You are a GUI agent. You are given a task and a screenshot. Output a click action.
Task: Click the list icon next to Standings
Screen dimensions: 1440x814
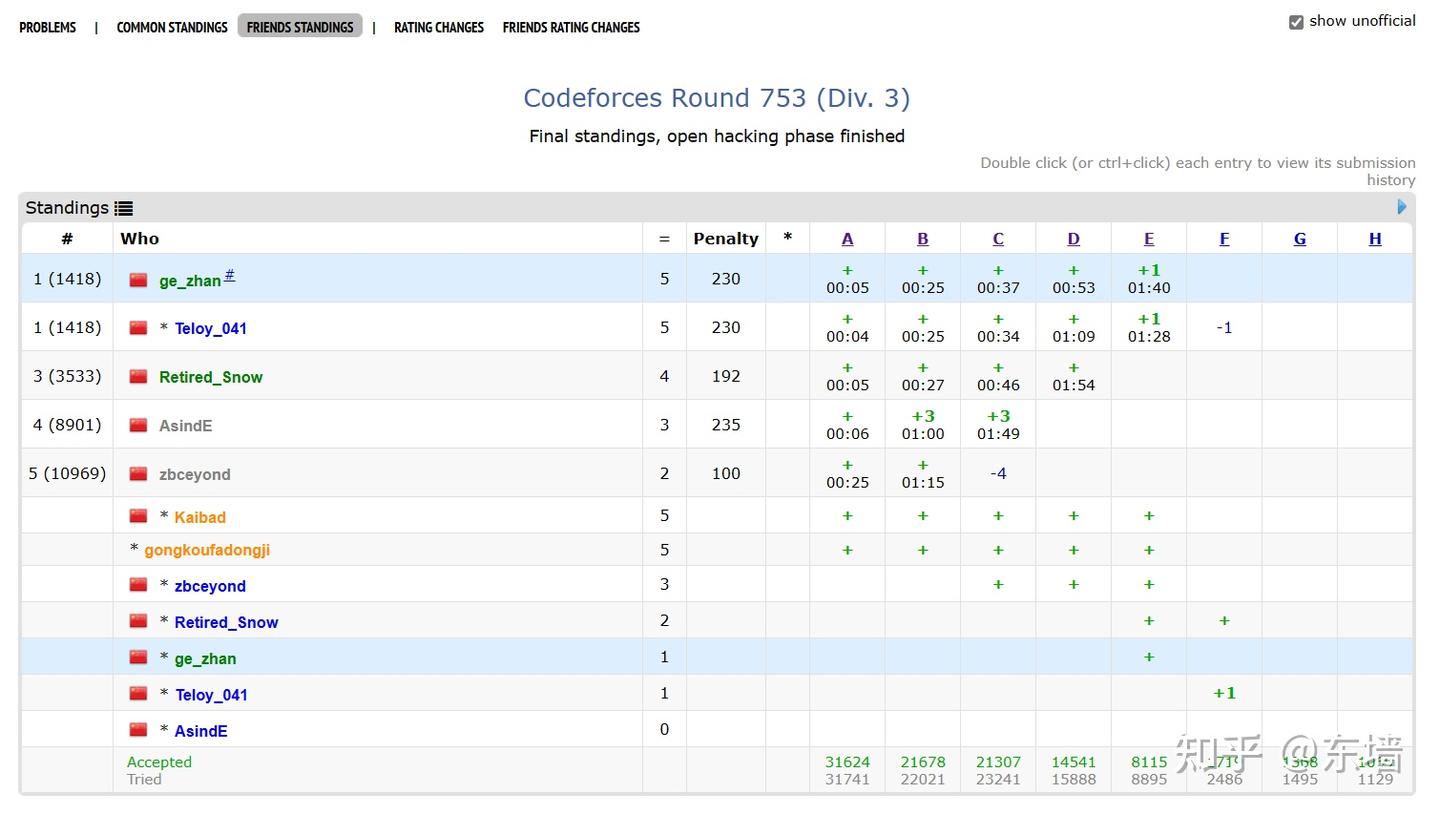click(123, 208)
